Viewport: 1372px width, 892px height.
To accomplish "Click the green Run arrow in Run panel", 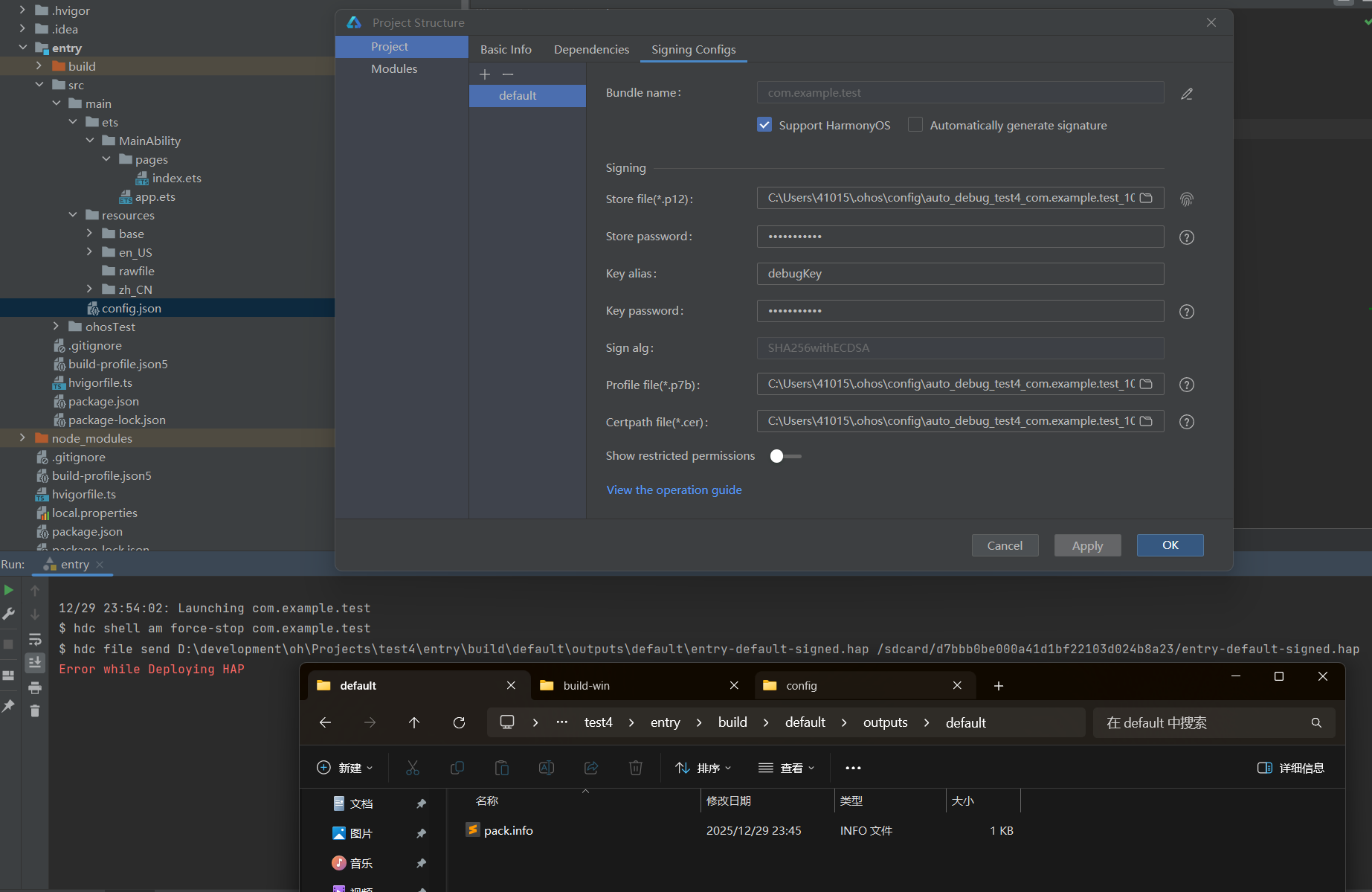I will pos(9,590).
